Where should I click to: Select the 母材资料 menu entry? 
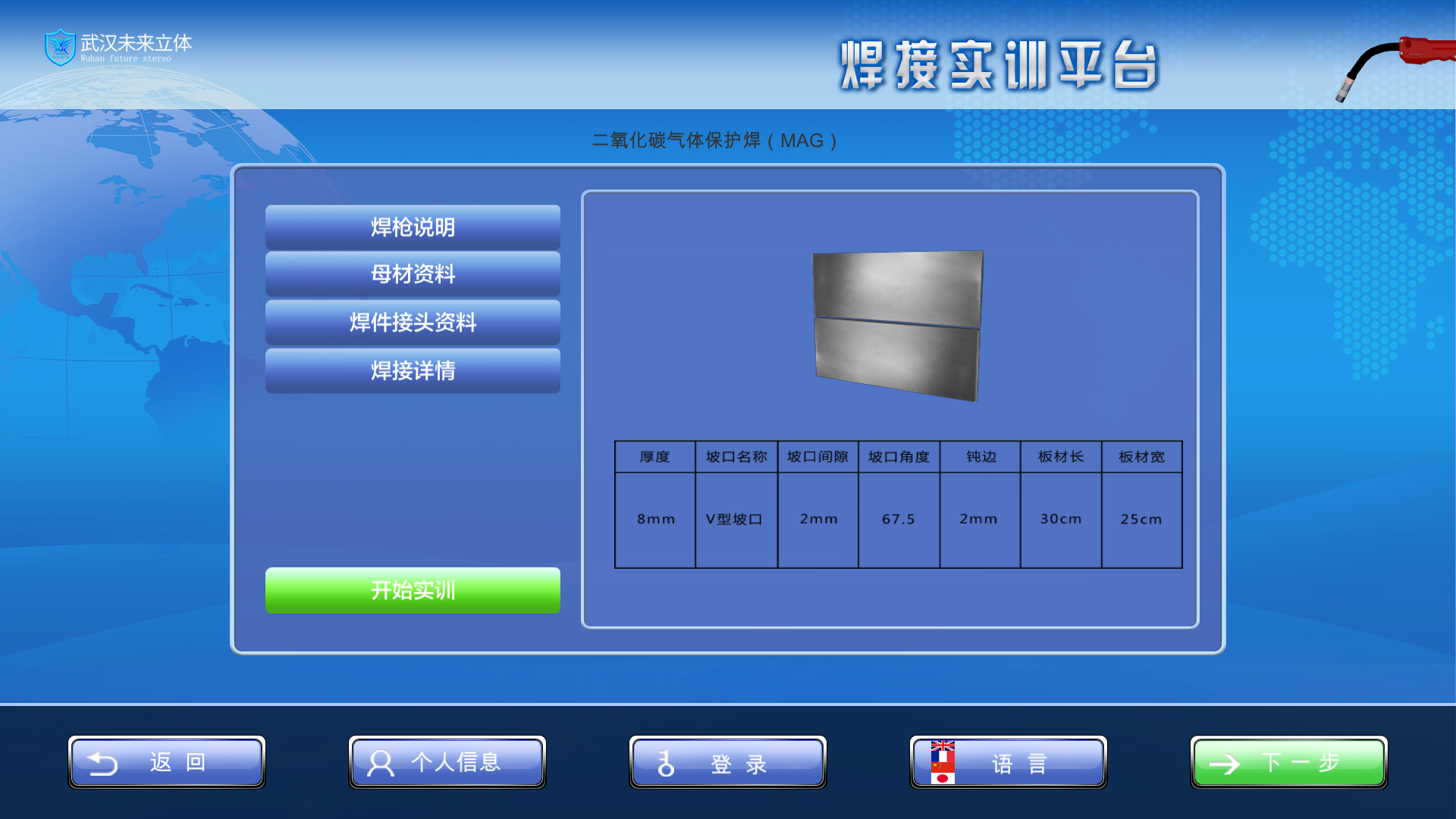point(412,275)
